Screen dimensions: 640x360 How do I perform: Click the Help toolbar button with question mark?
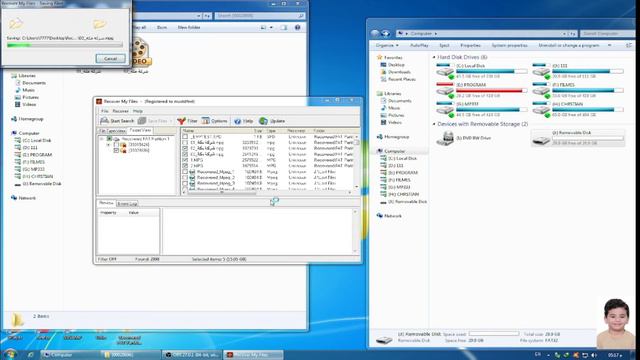pos(244,121)
